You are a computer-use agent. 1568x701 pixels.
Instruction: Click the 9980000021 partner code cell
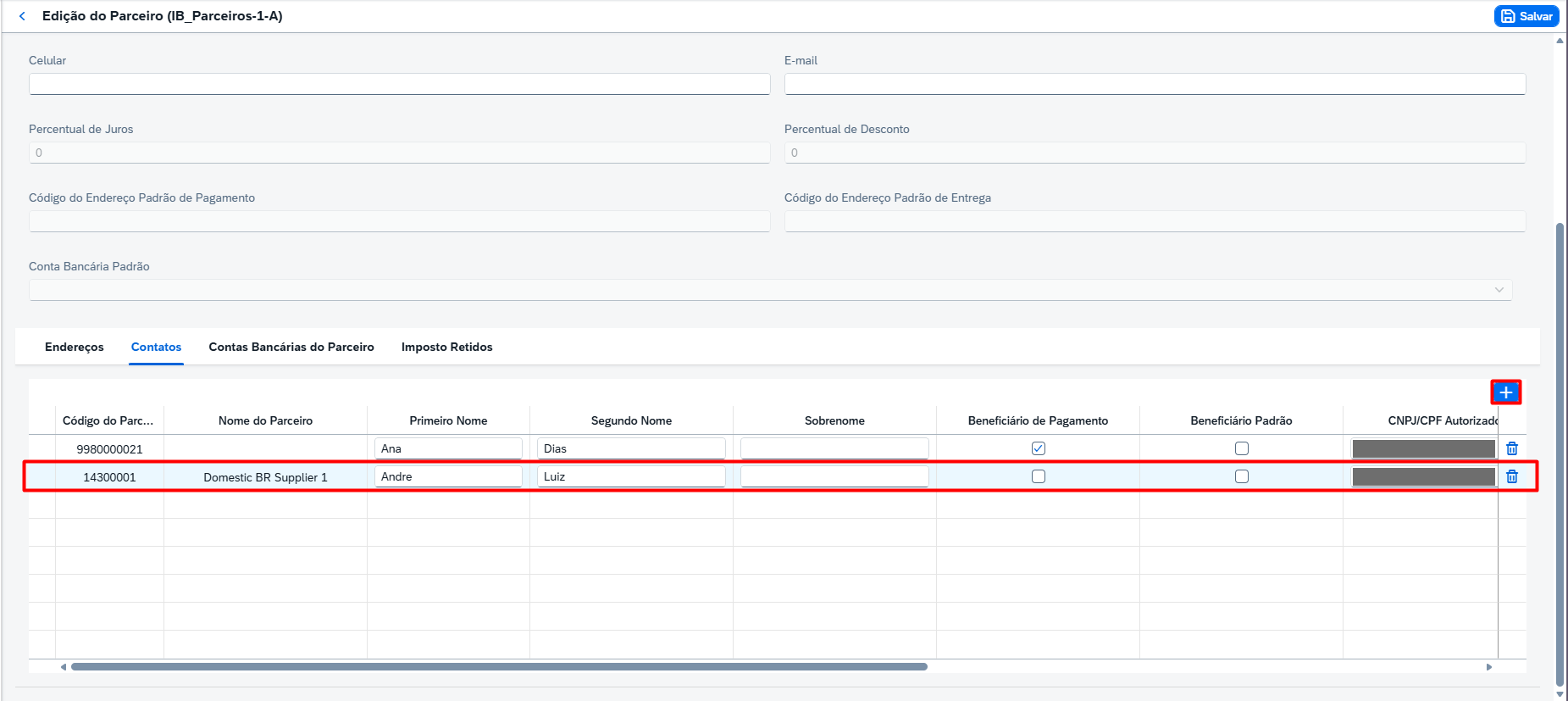click(109, 449)
